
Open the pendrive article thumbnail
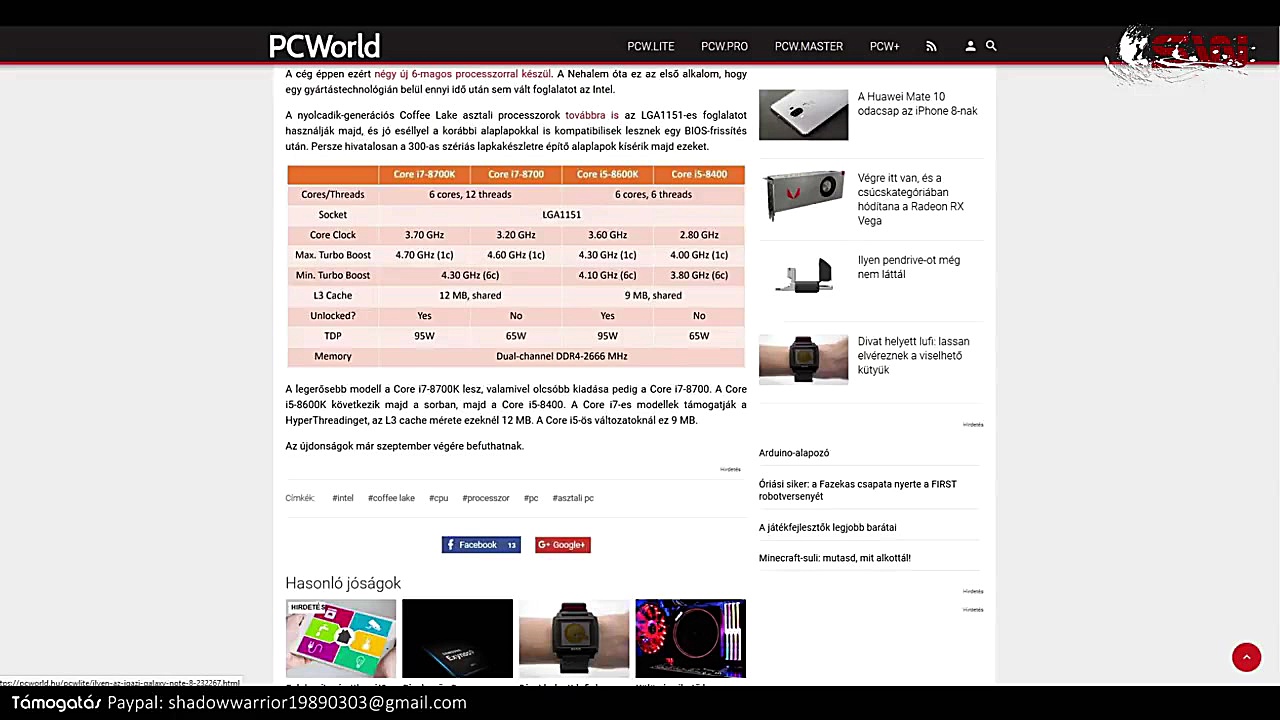803,277
